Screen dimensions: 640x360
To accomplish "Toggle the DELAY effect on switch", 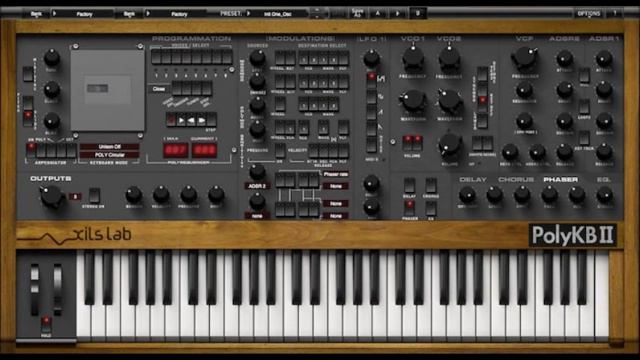I will pyautogui.click(x=409, y=185).
